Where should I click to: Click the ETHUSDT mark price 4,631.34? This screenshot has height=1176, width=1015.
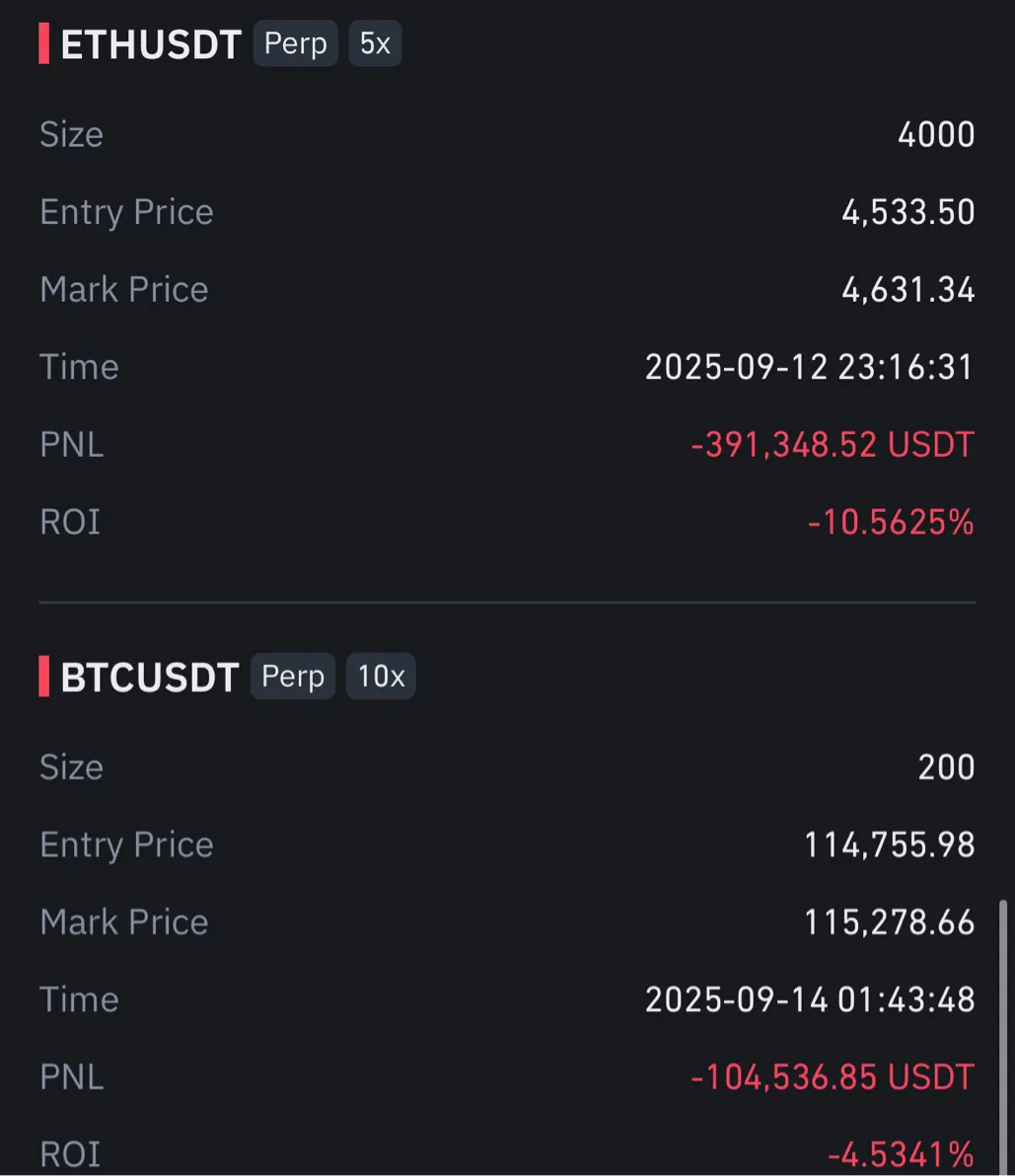pyautogui.click(x=907, y=289)
